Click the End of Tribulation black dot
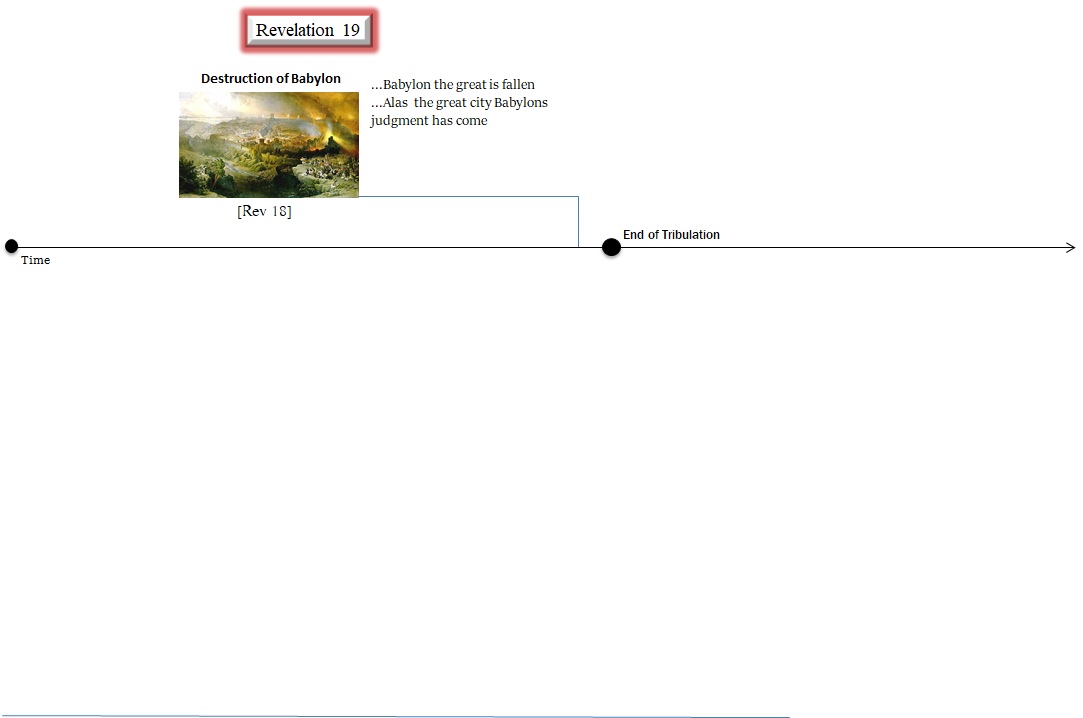The image size is (1083, 718). [611, 247]
